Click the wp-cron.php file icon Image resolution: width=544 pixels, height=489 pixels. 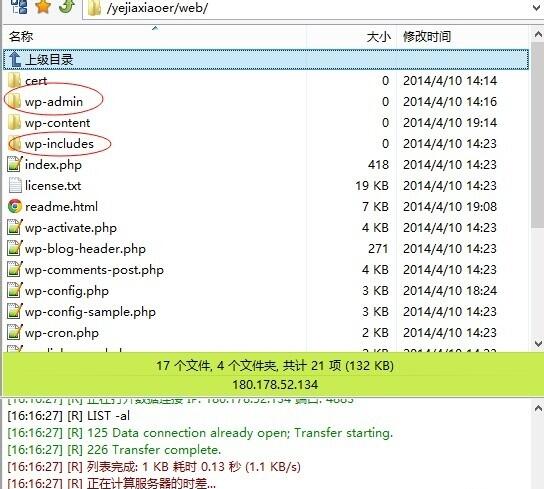(x=15, y=332)
